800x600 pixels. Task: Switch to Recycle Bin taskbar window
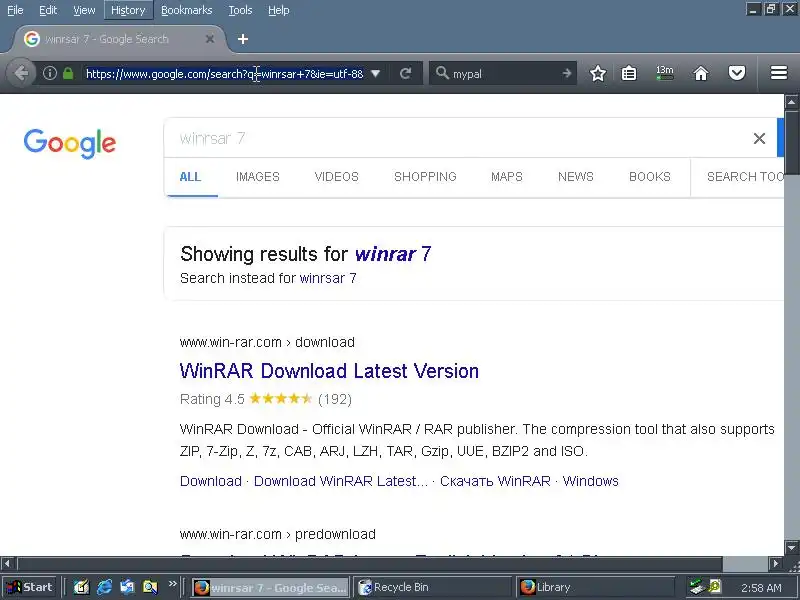tap(432, 587)
